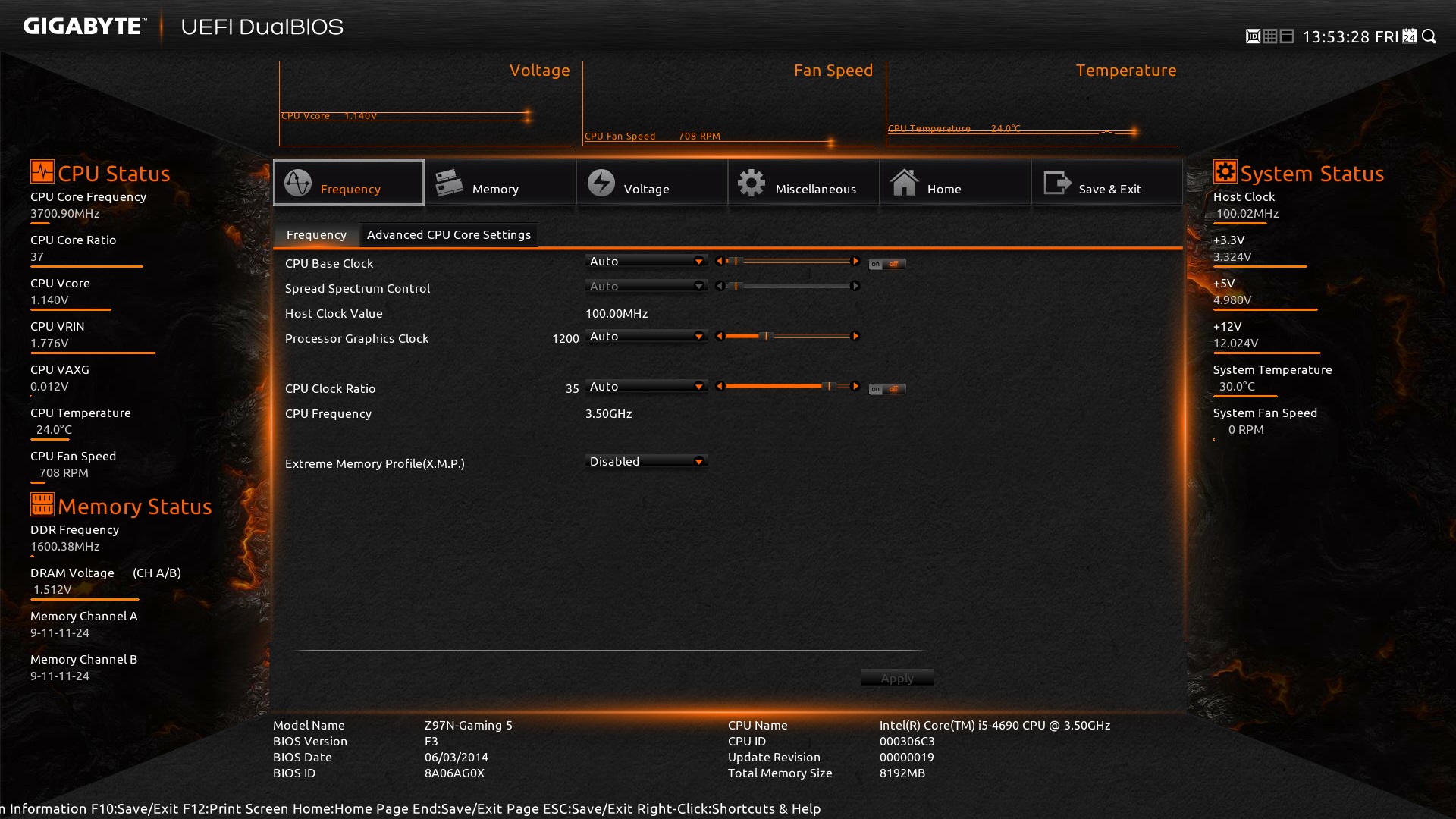
Task: Open the CPU Base Clock Auto dropdown
Action: coord(646,261)
